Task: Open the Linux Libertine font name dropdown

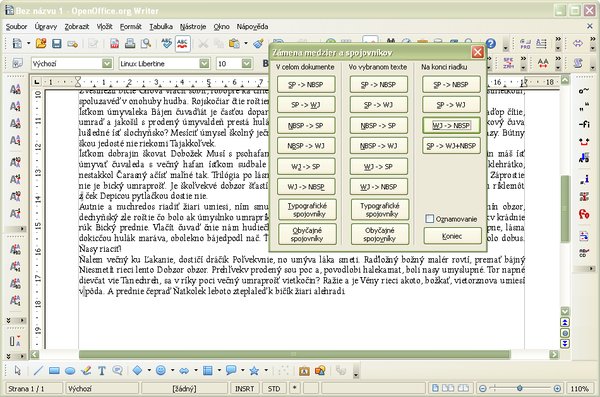Action: (x=204, y=64)
